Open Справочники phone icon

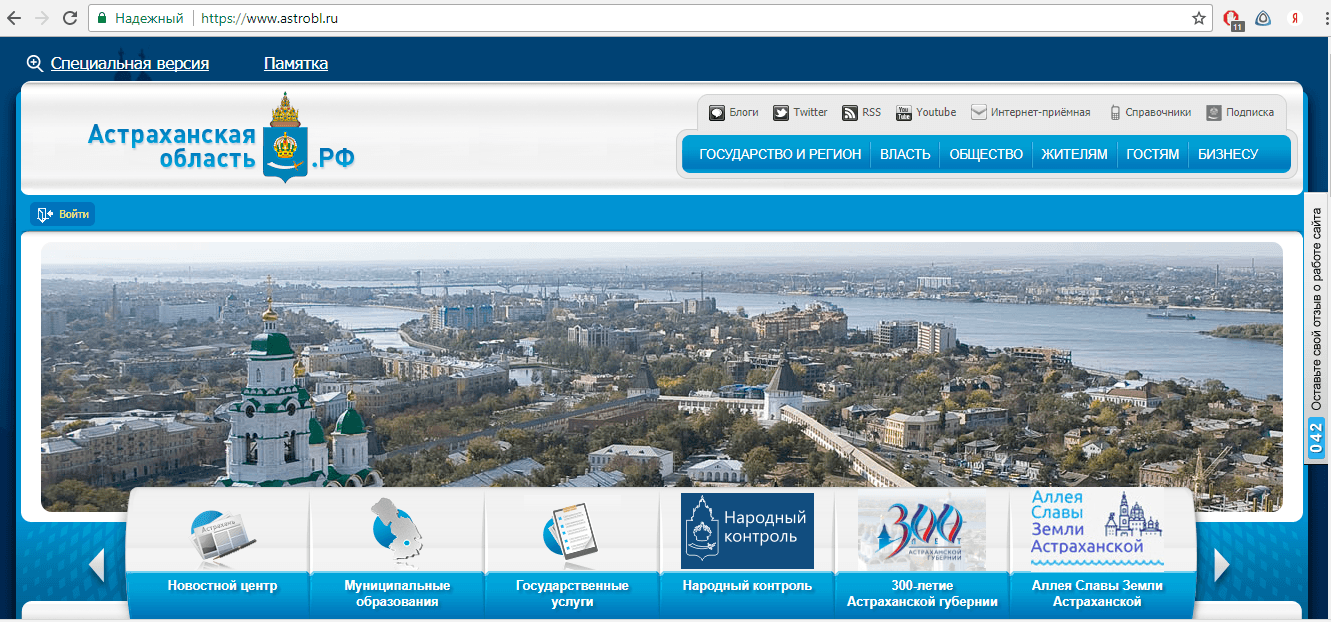(x=1115, y=113)
